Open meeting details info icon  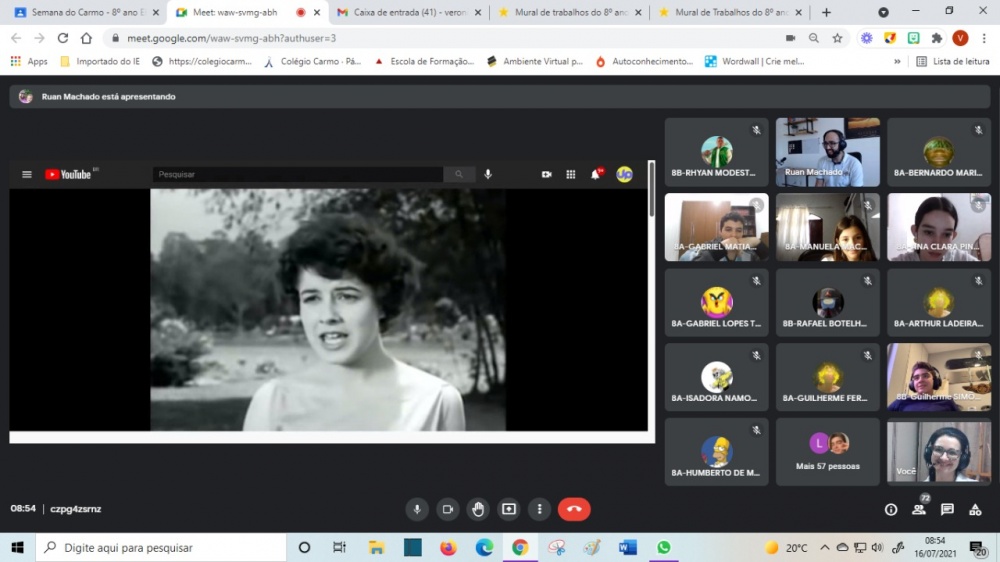pos(891,509)
